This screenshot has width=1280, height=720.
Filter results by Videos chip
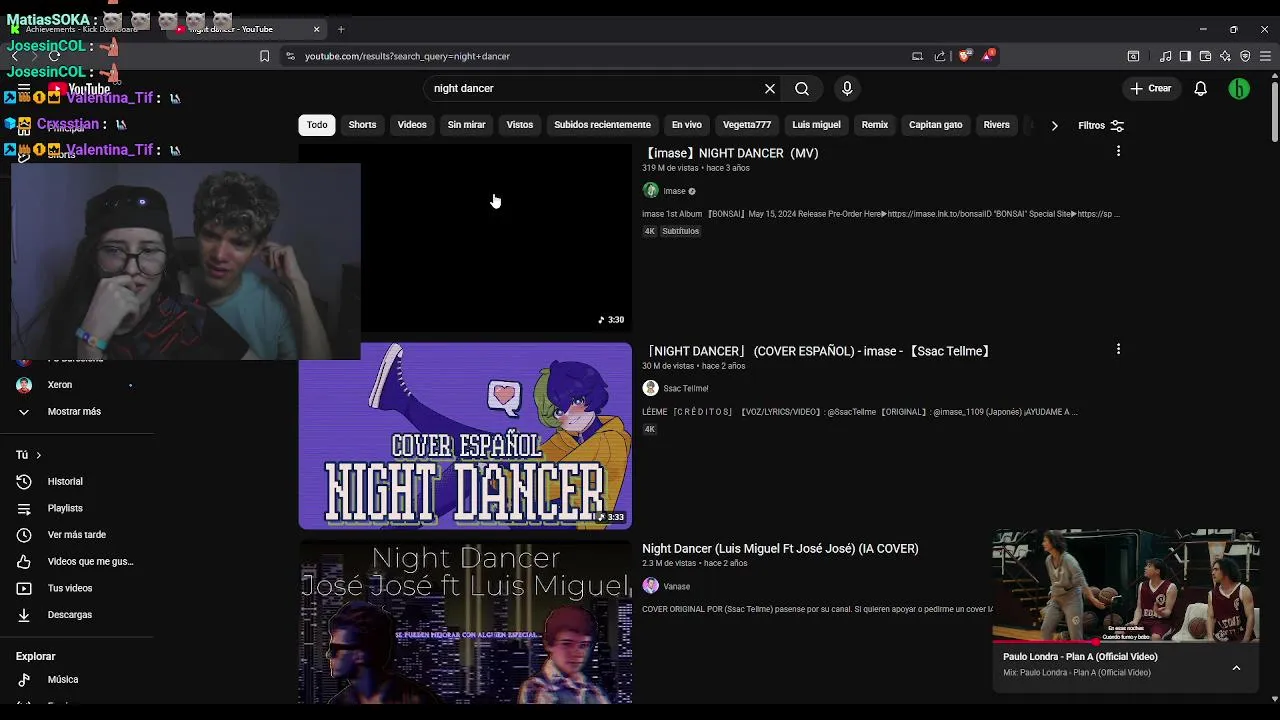click(x=412, y=125)
